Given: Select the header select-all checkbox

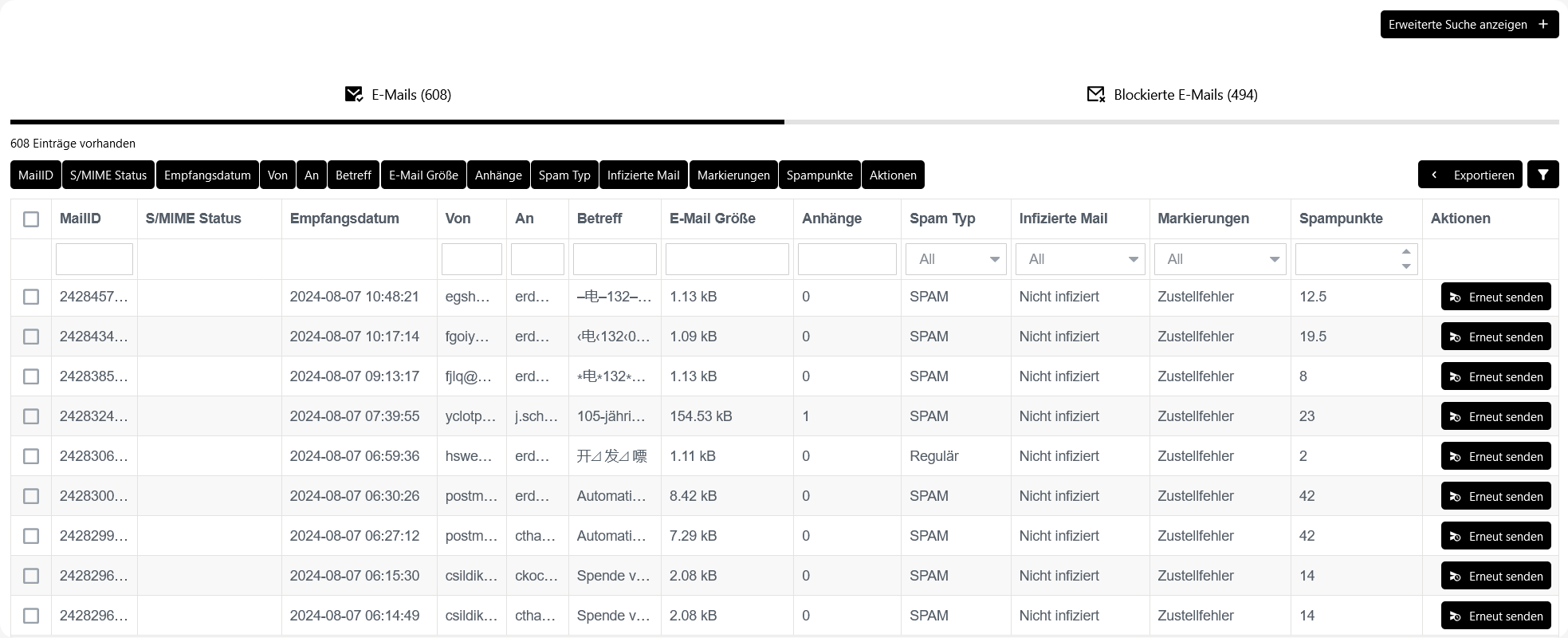Looking at the screenshot, I should point(31,219).
